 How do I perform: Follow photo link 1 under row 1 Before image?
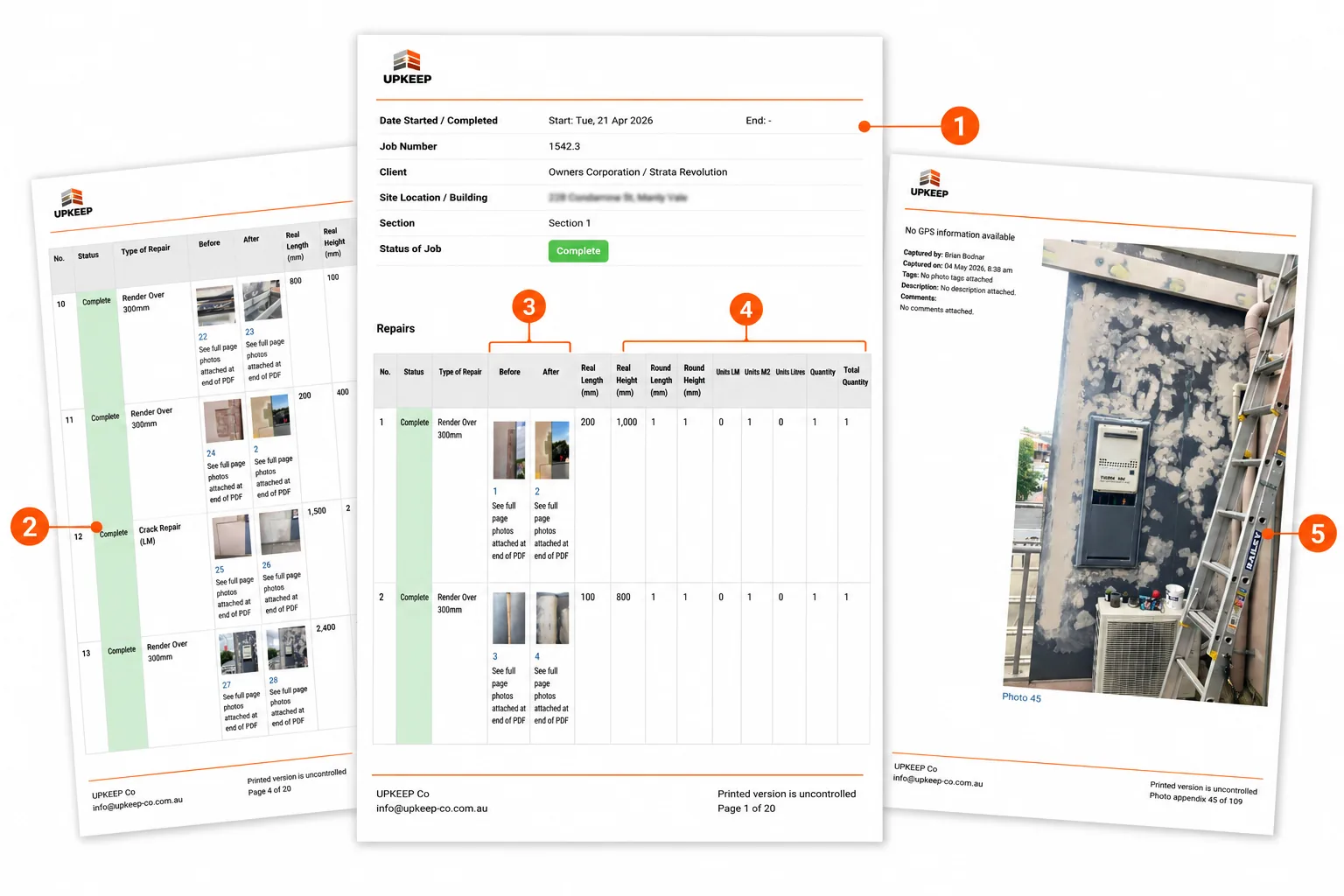495,492
